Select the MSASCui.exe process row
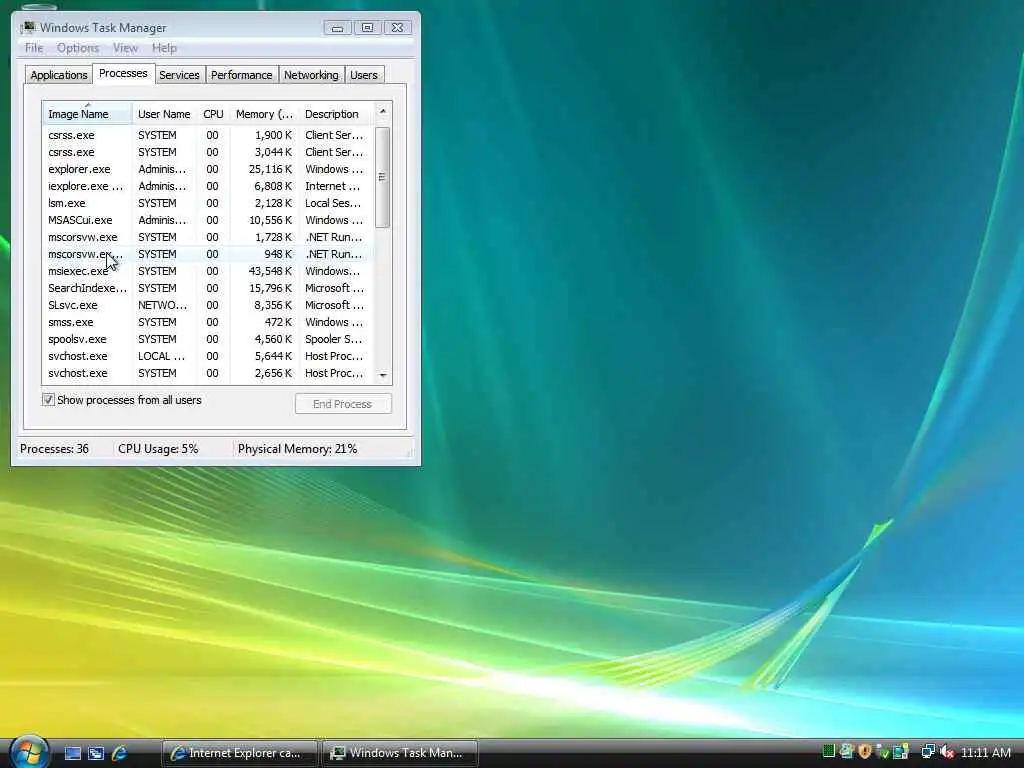This screenshot has width=1024, height=768. (x=208, y=220)
